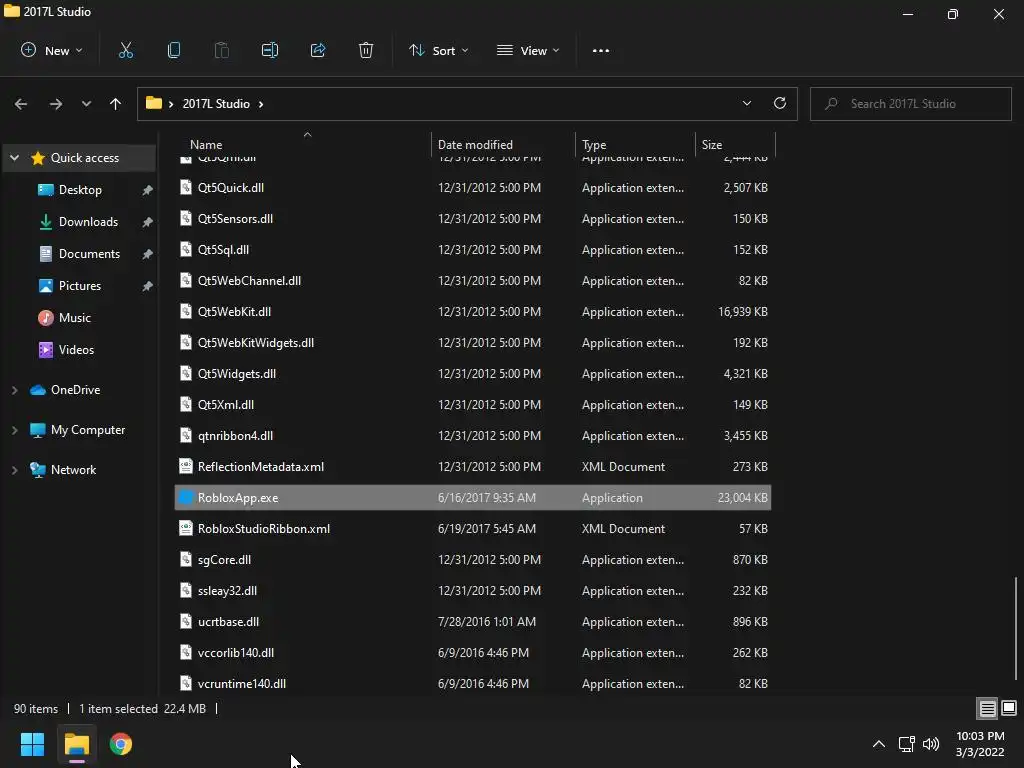Open recent locations chevron
This screenshot has width=1024, height=768.
[x=86, y=104]
